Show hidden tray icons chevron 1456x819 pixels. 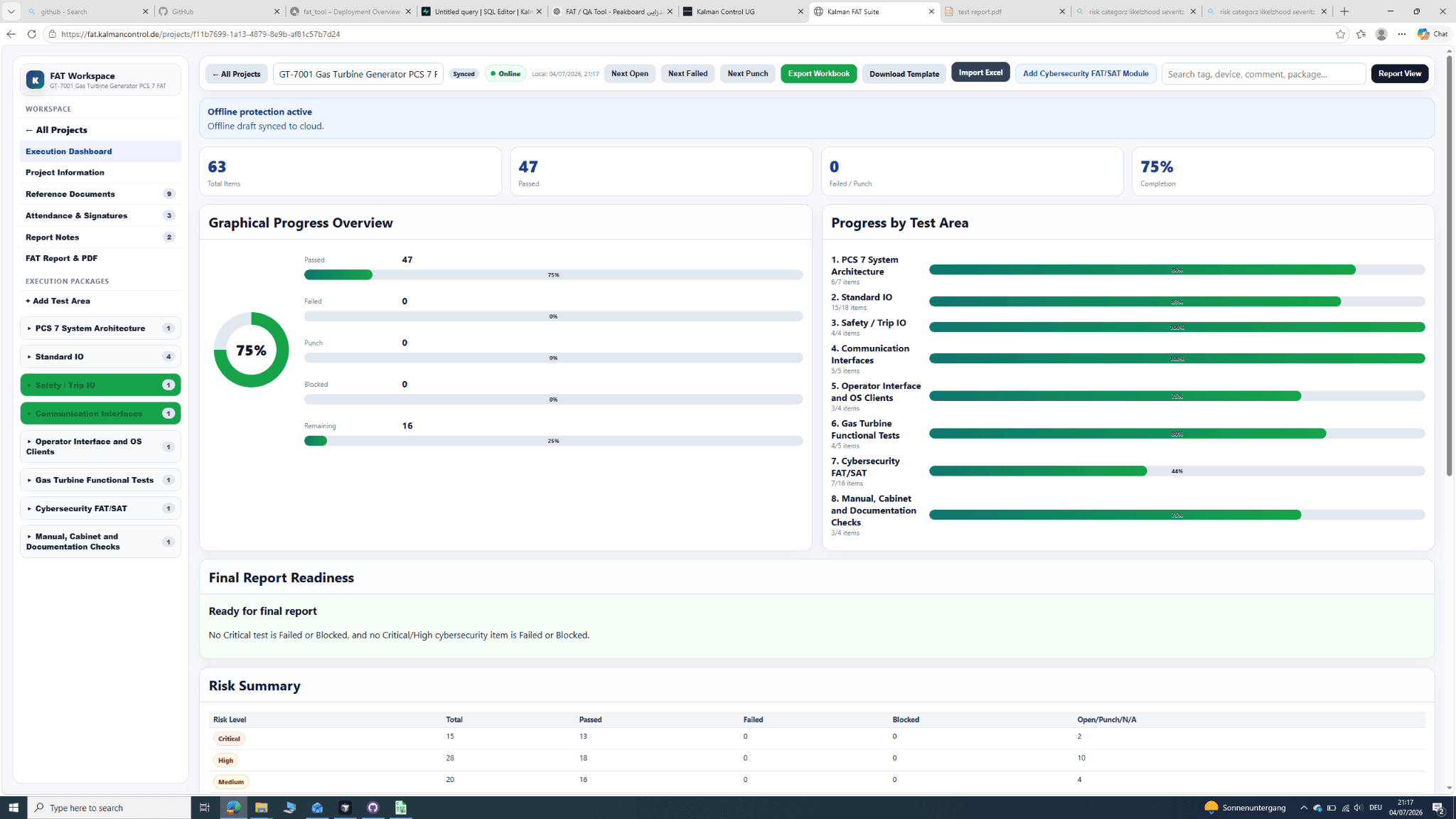[x=1303, y=808]
